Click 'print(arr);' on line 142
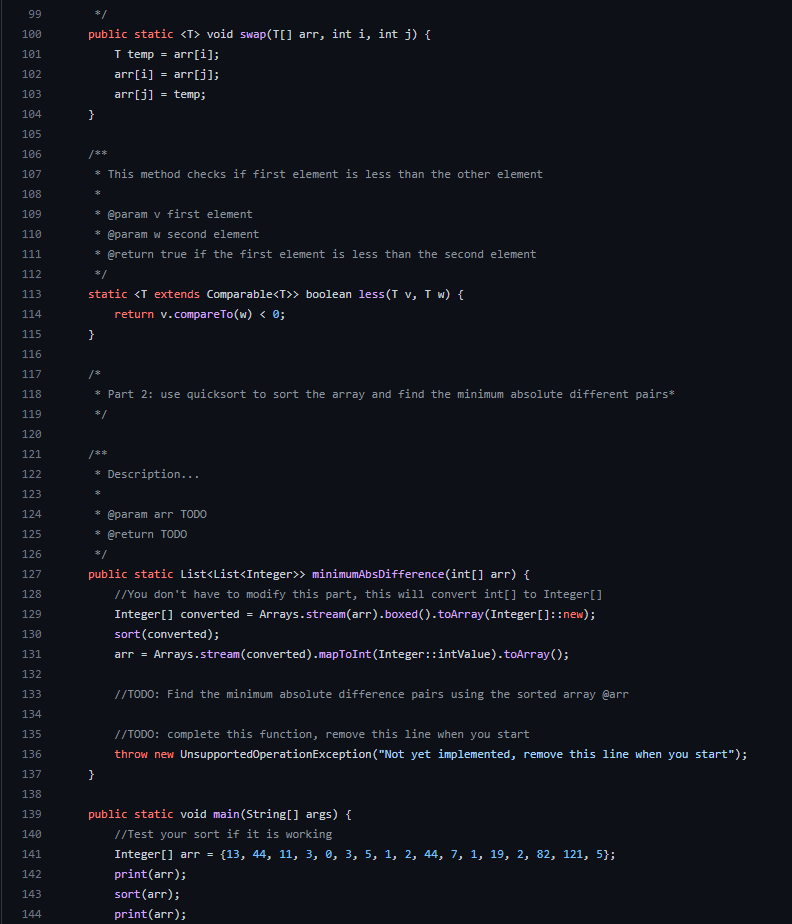The height and width of the screenshot is (924, 792). 150,874
